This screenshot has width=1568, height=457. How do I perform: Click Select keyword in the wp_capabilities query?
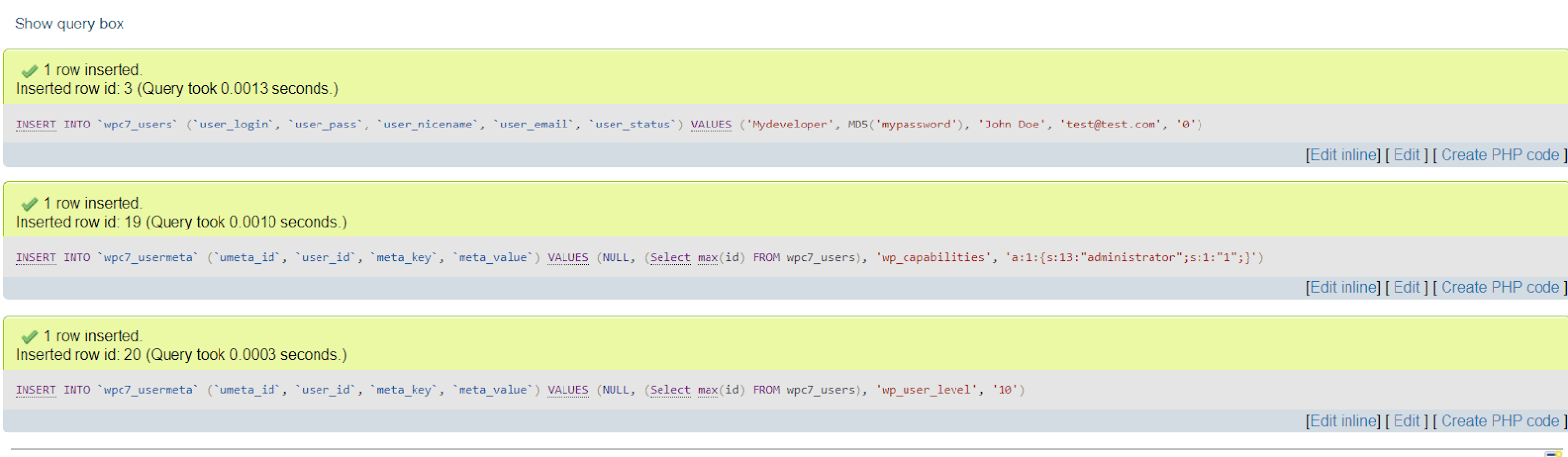click(670, 257)
